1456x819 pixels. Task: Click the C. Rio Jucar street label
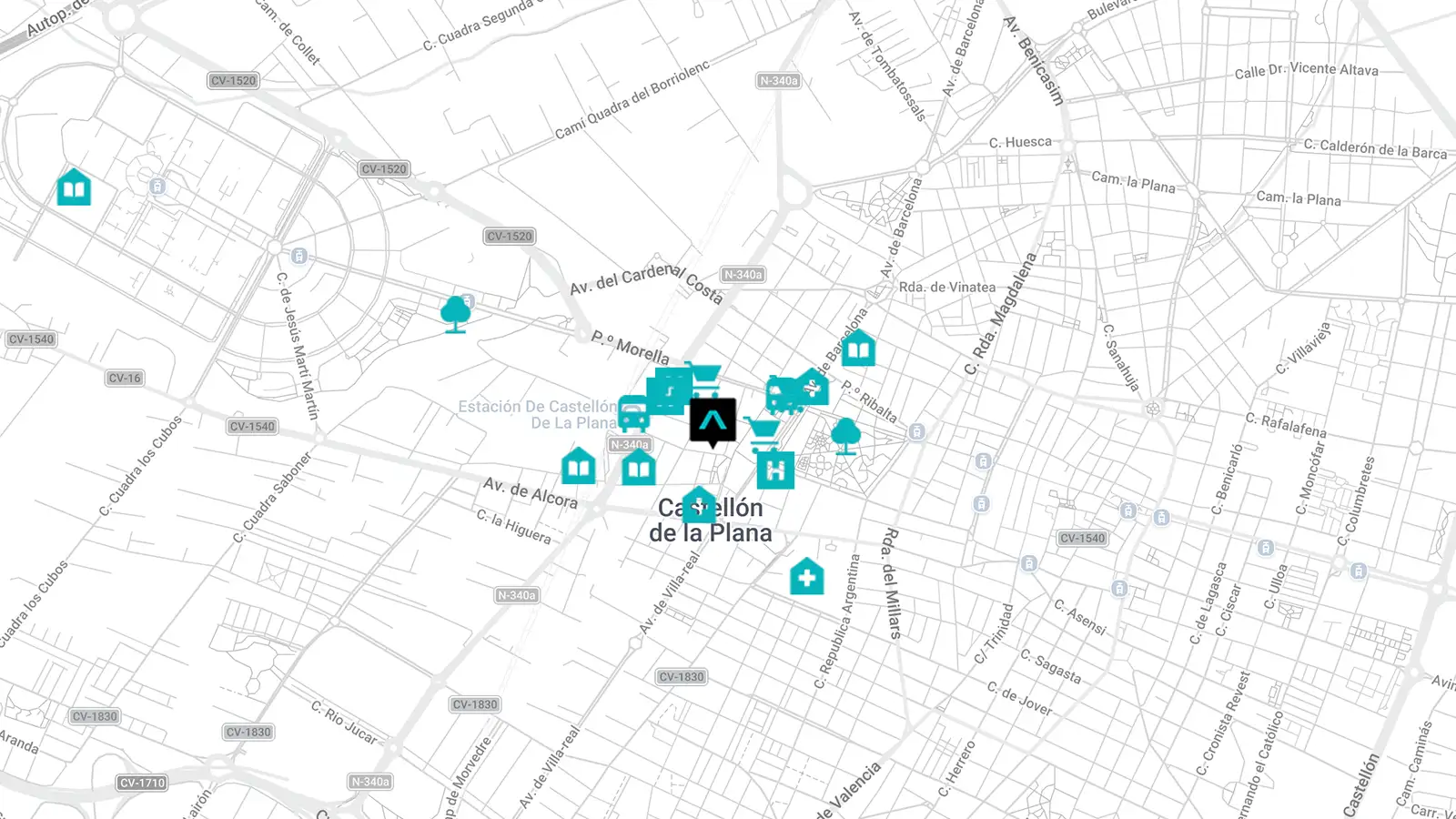344,723
